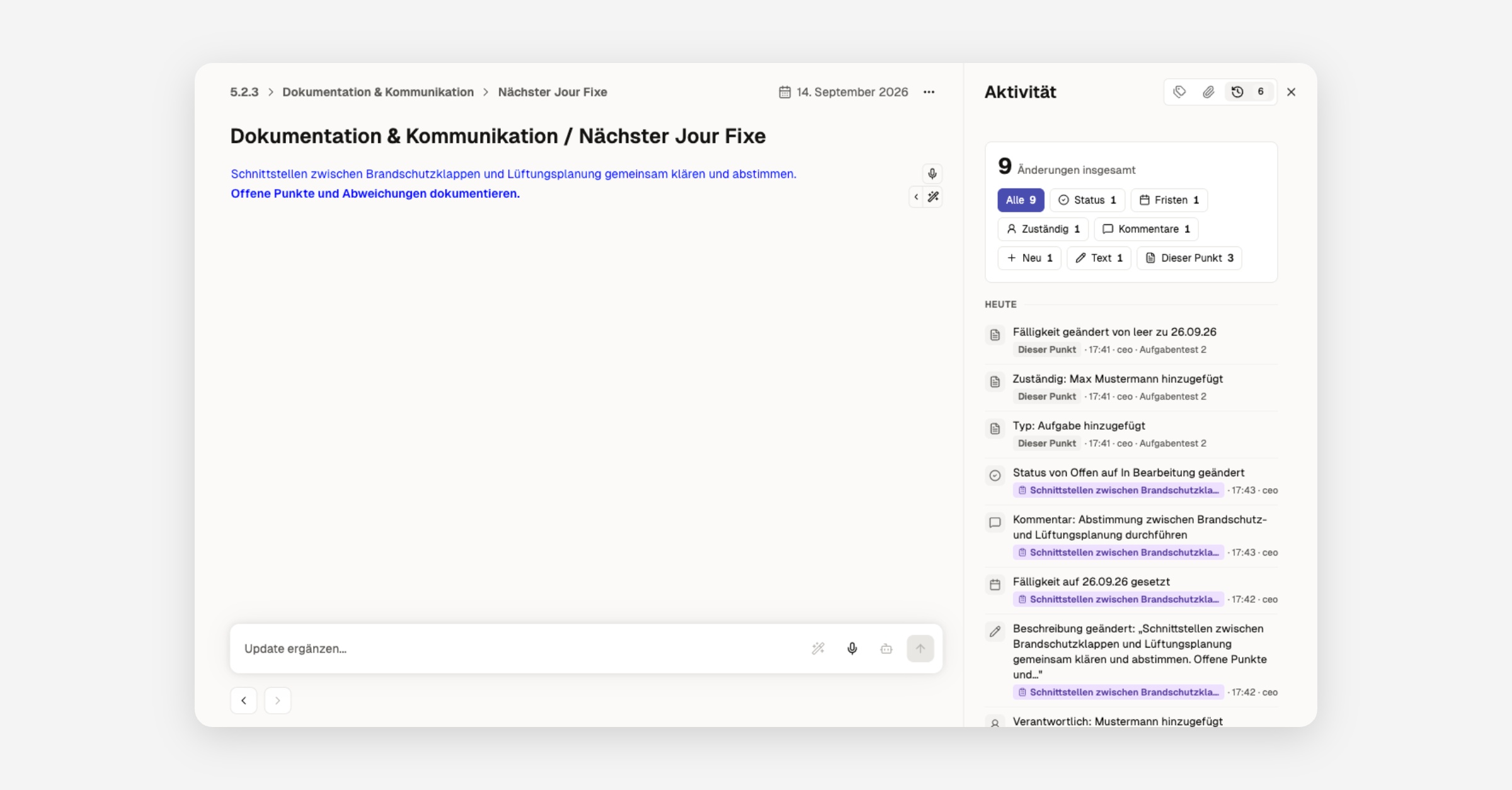Click breadcrumb 5.2.3
The width and height of the screenshot is (1512, 790).
(244, 92)
